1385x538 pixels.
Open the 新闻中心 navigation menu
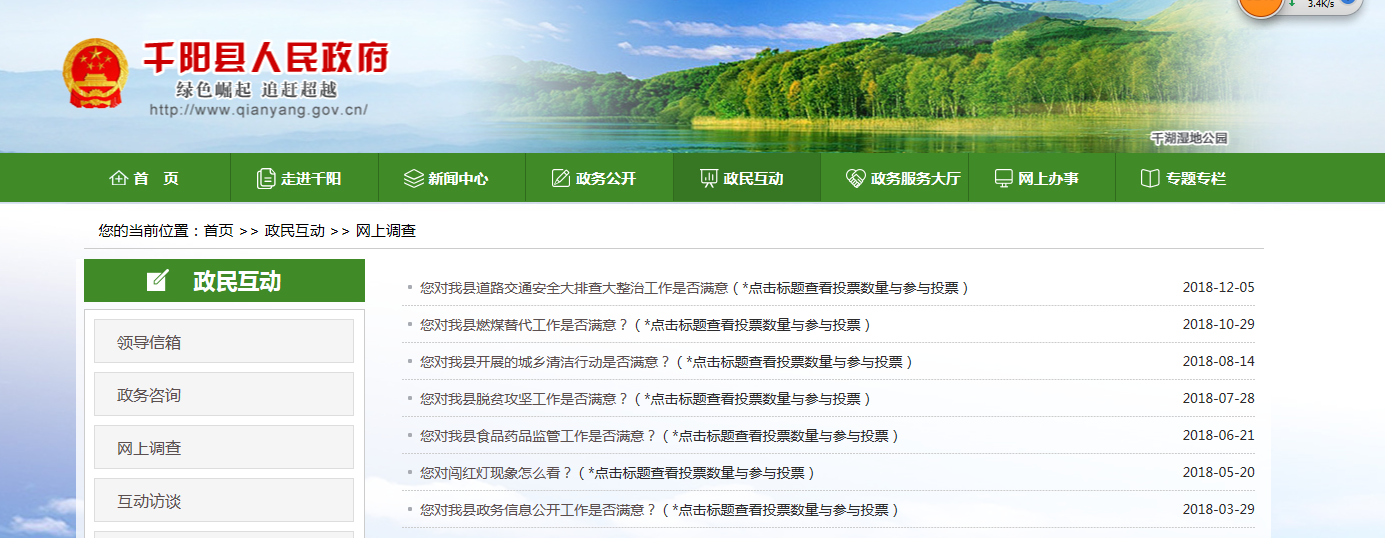coord(452,178)
